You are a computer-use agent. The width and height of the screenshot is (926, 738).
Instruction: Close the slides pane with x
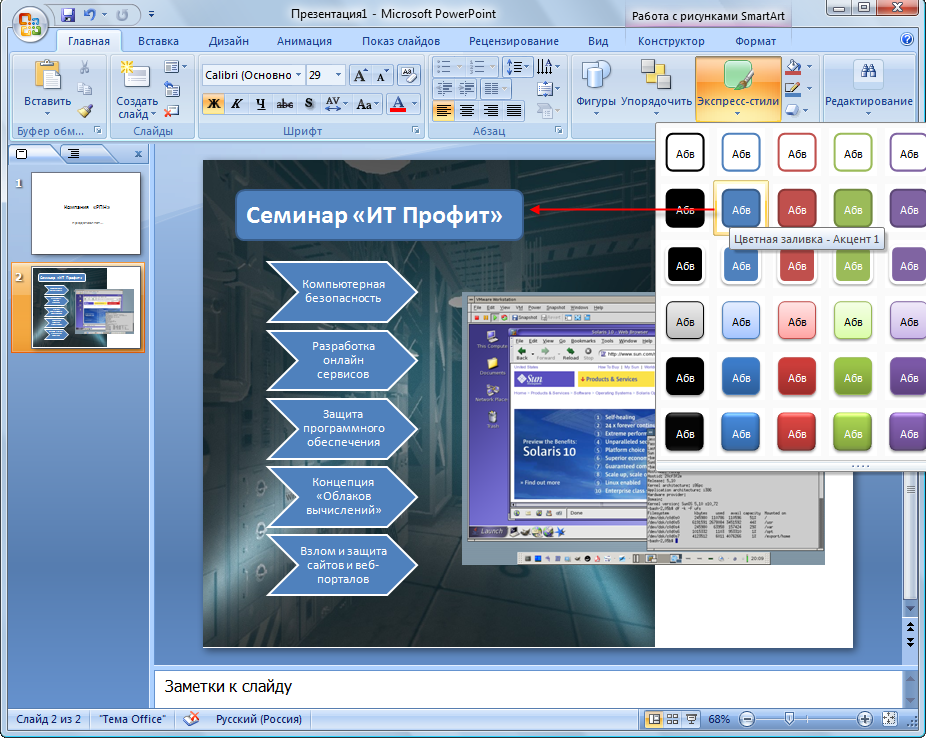coord(138,154)
